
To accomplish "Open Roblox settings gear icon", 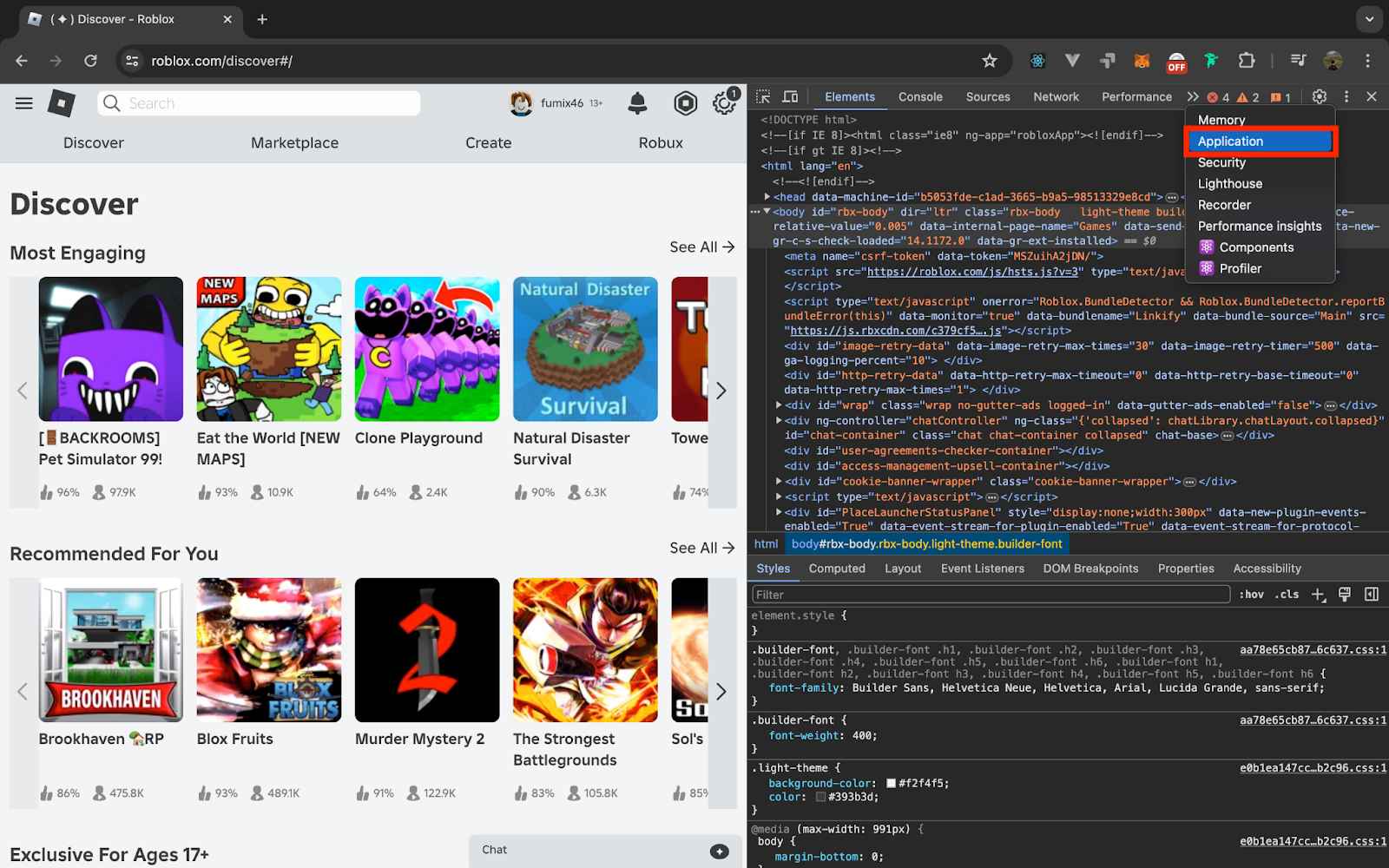I will pos(724,103).
